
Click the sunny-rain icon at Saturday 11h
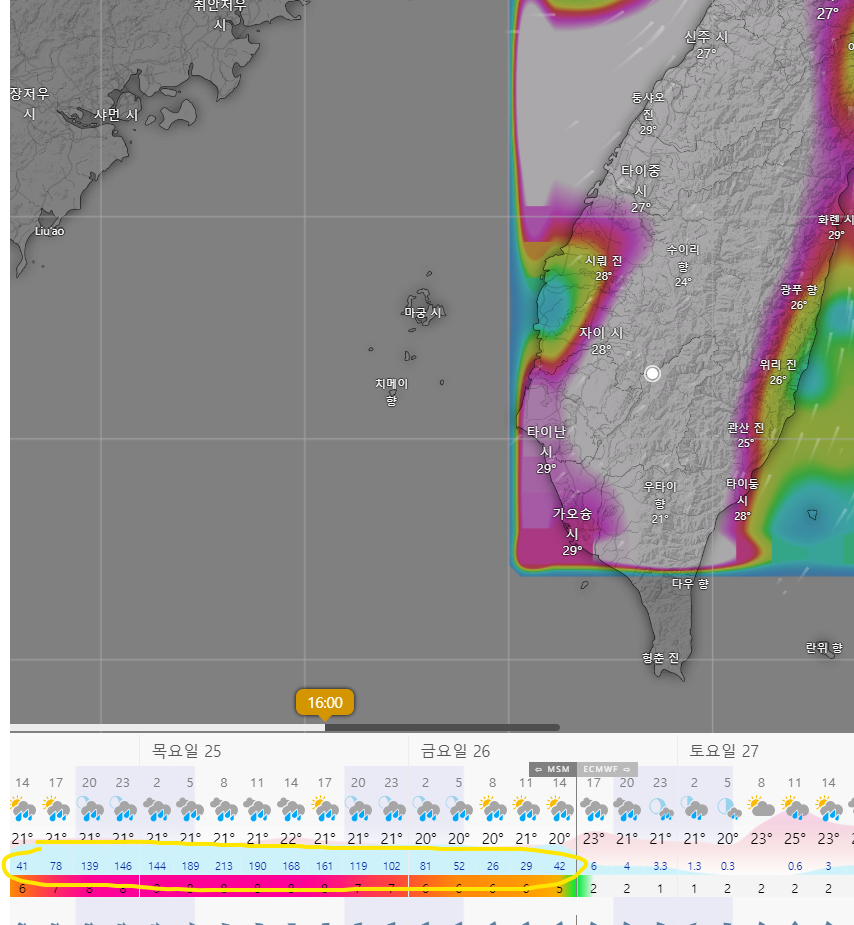[x=795, y=809]
